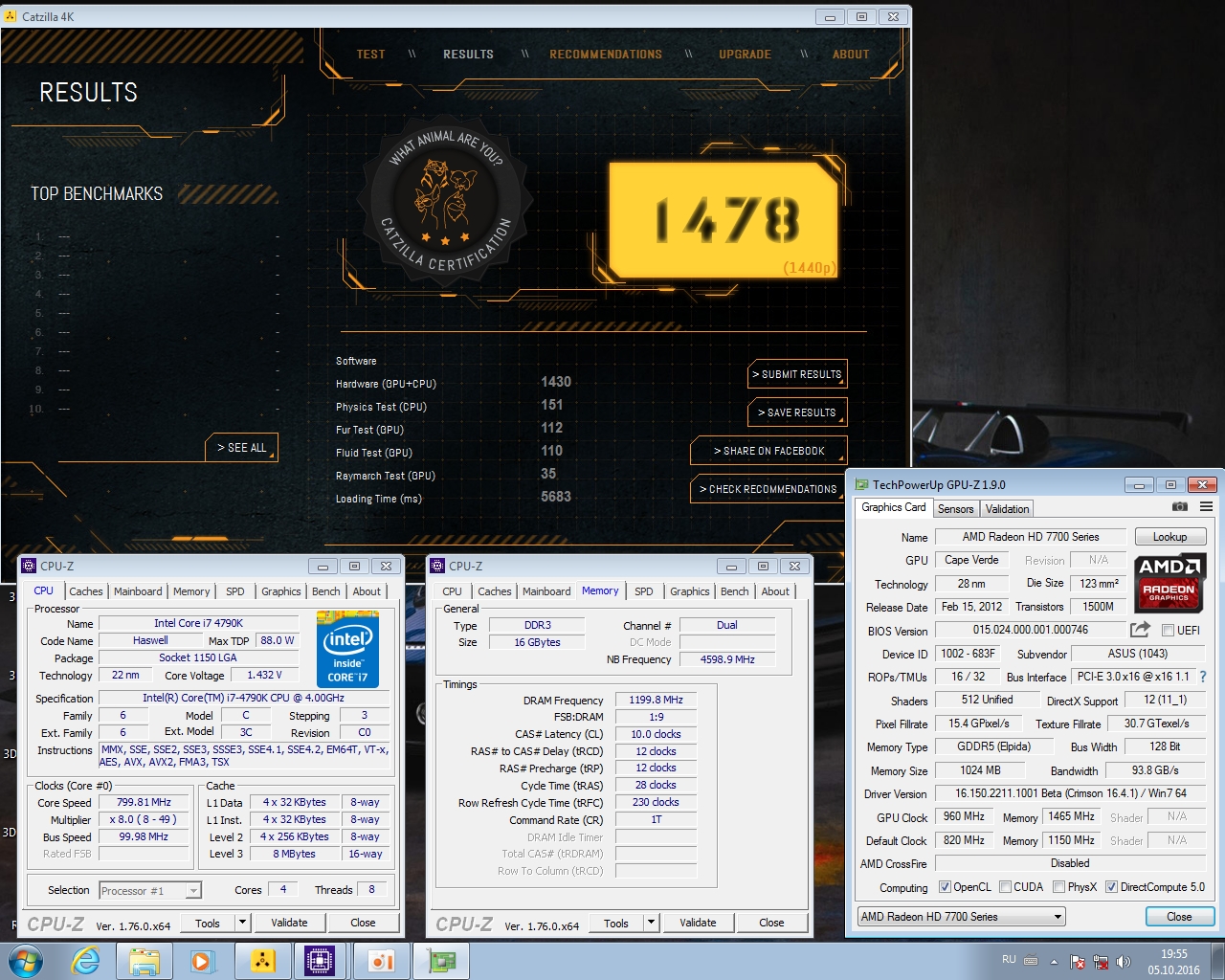This screenshot has width=1225, height=980.
Task: Show hidden system tray icons
Action: [1054, 962]
